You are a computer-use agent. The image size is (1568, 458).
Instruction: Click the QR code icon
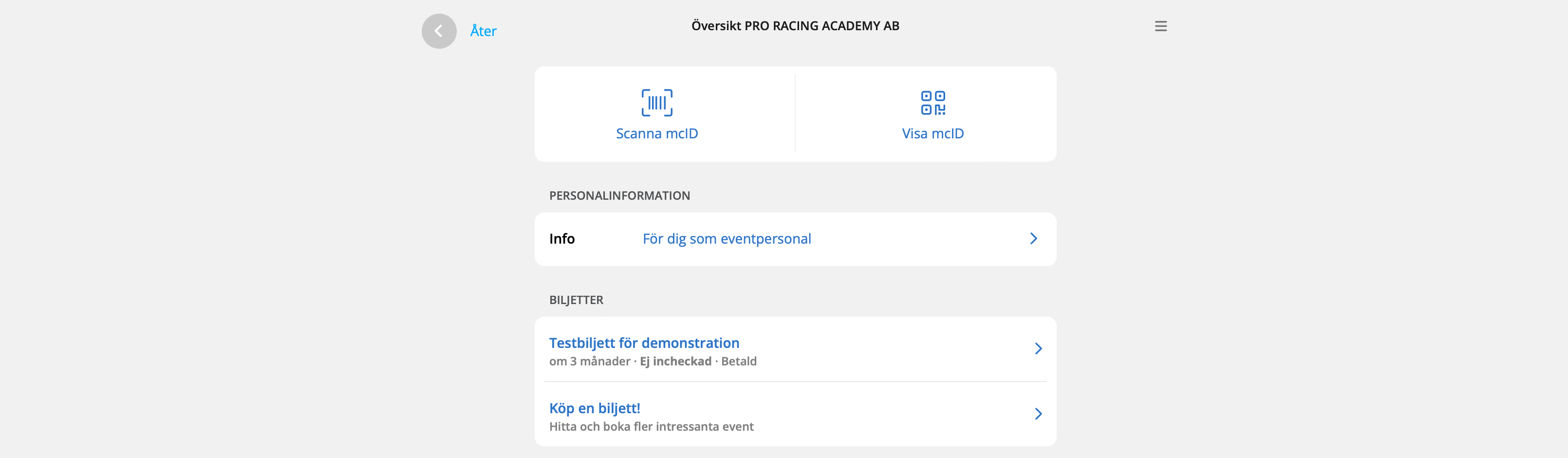click(933, 102)
